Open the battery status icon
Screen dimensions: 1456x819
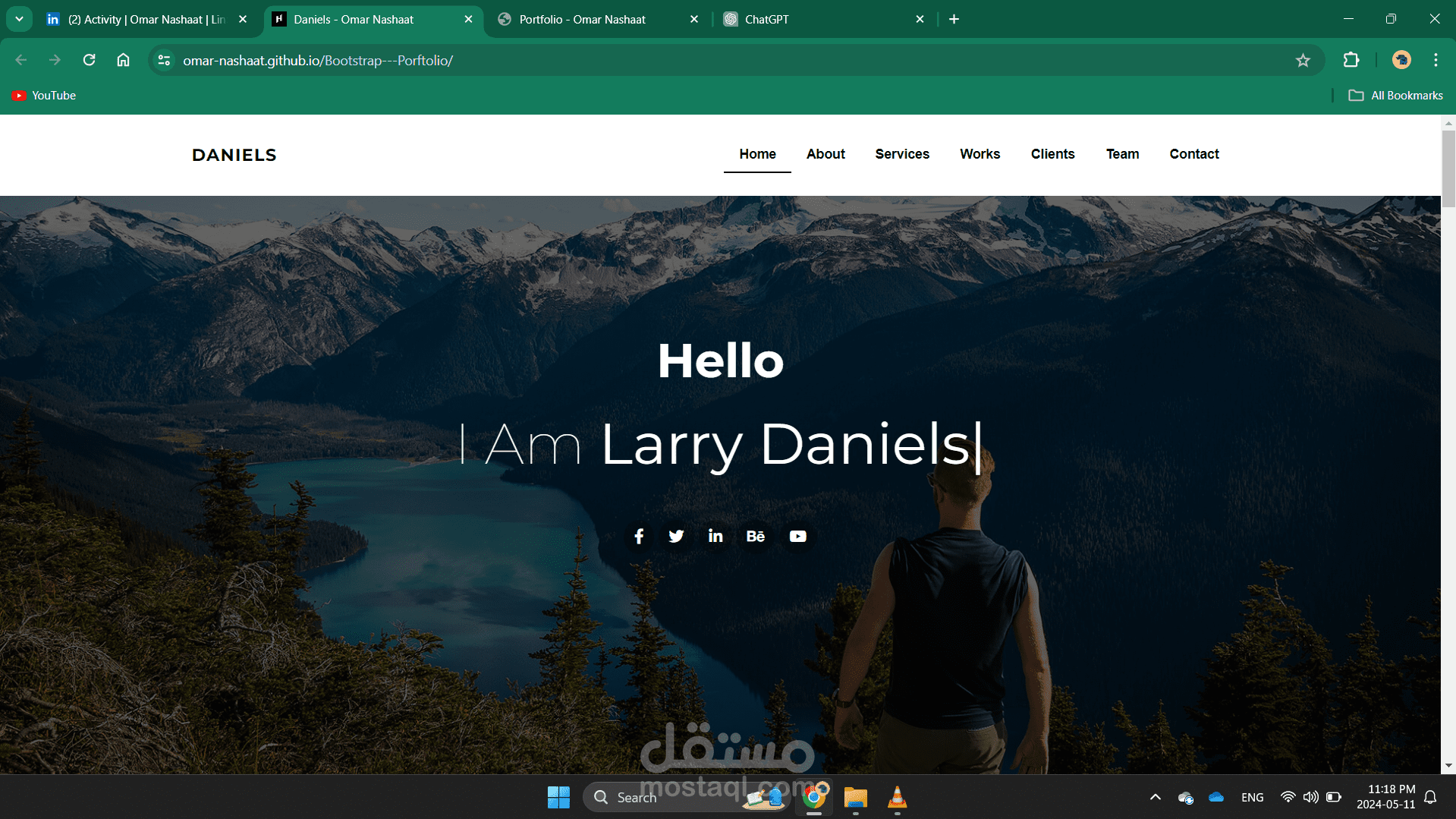point(1333,797)
